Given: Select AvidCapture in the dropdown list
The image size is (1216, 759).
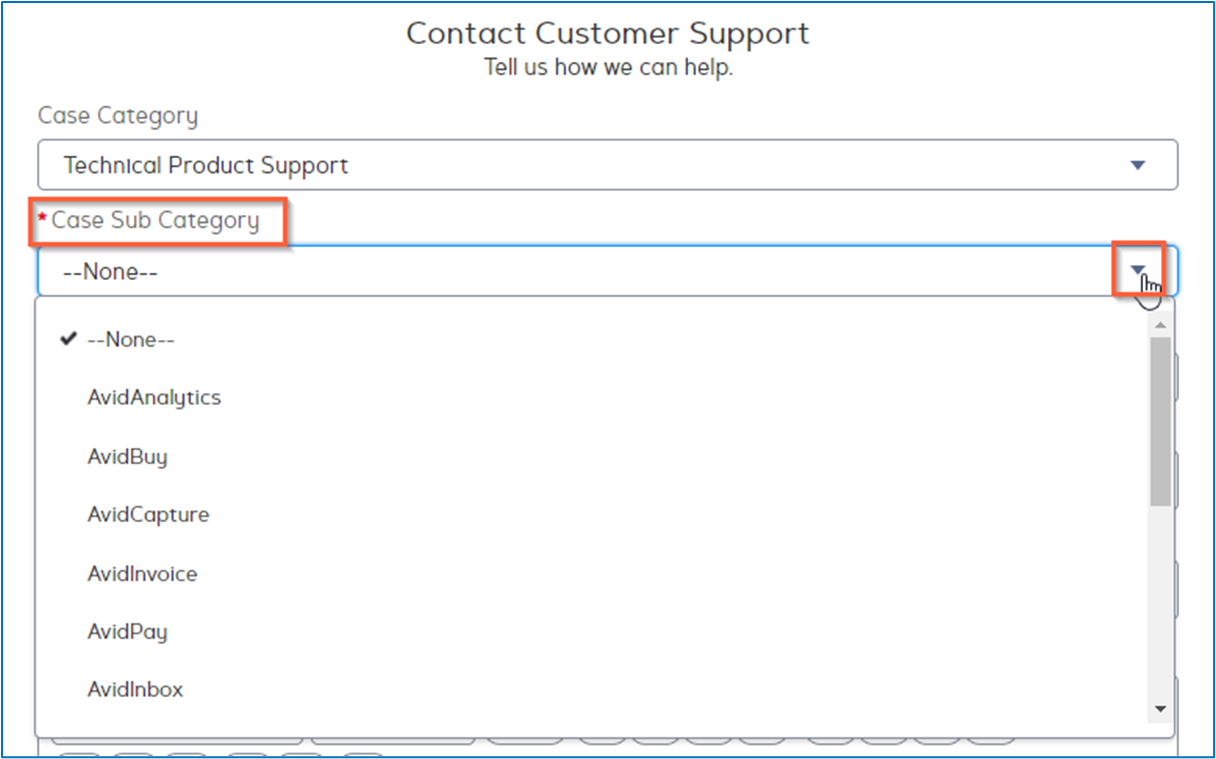Looking at the screenshot, I should tap(147, 514).
